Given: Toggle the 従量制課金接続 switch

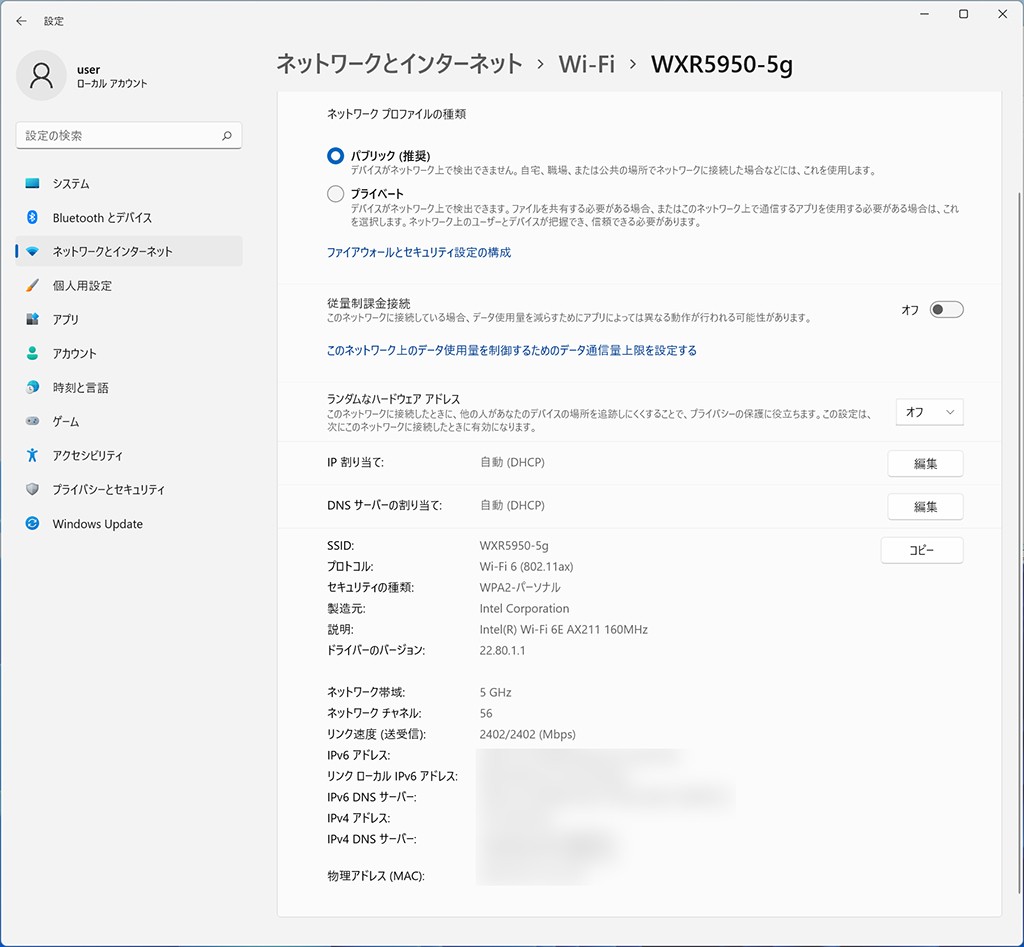Looking at the screenshot, I should tap(946, 310).
